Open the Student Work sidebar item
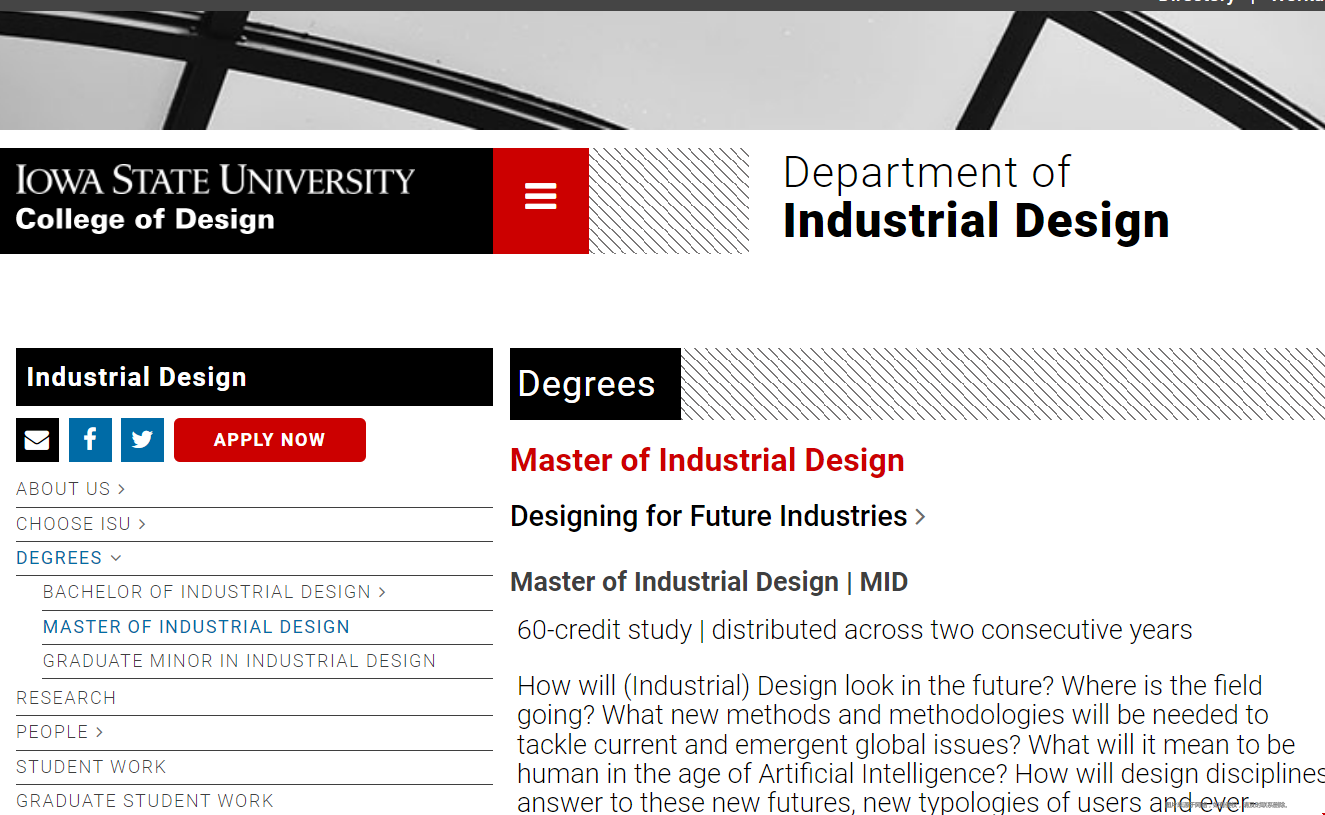1325x815 pixels. coord(91,767)
